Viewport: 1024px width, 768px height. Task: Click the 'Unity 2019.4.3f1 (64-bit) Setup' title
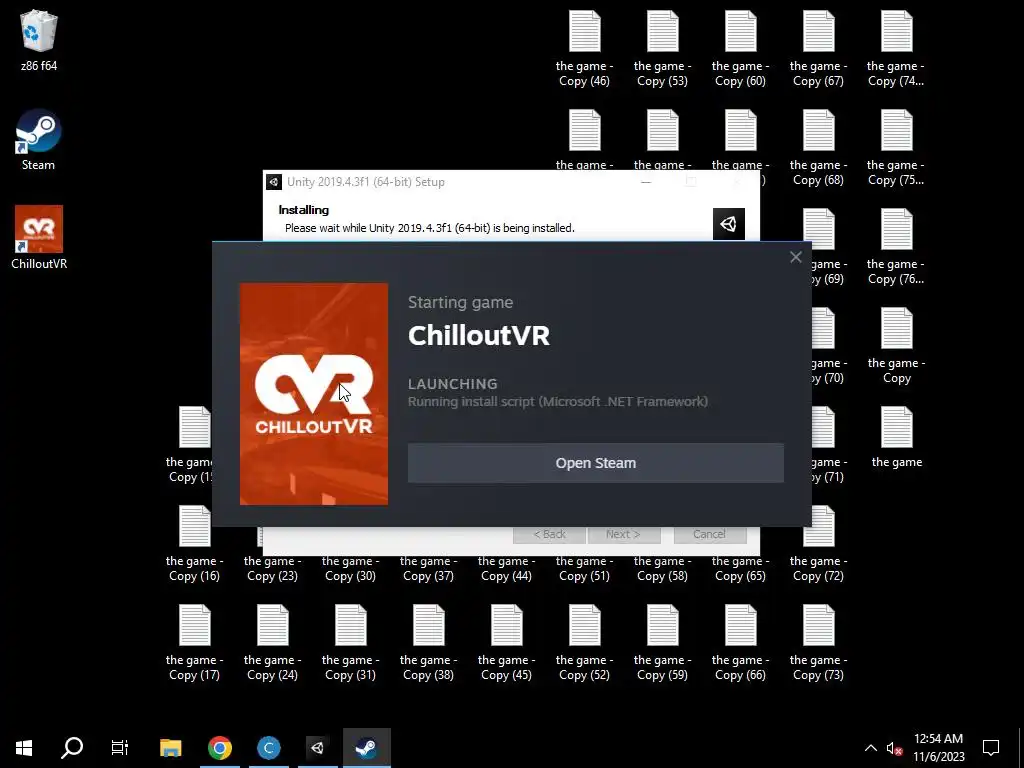point(366,182)
